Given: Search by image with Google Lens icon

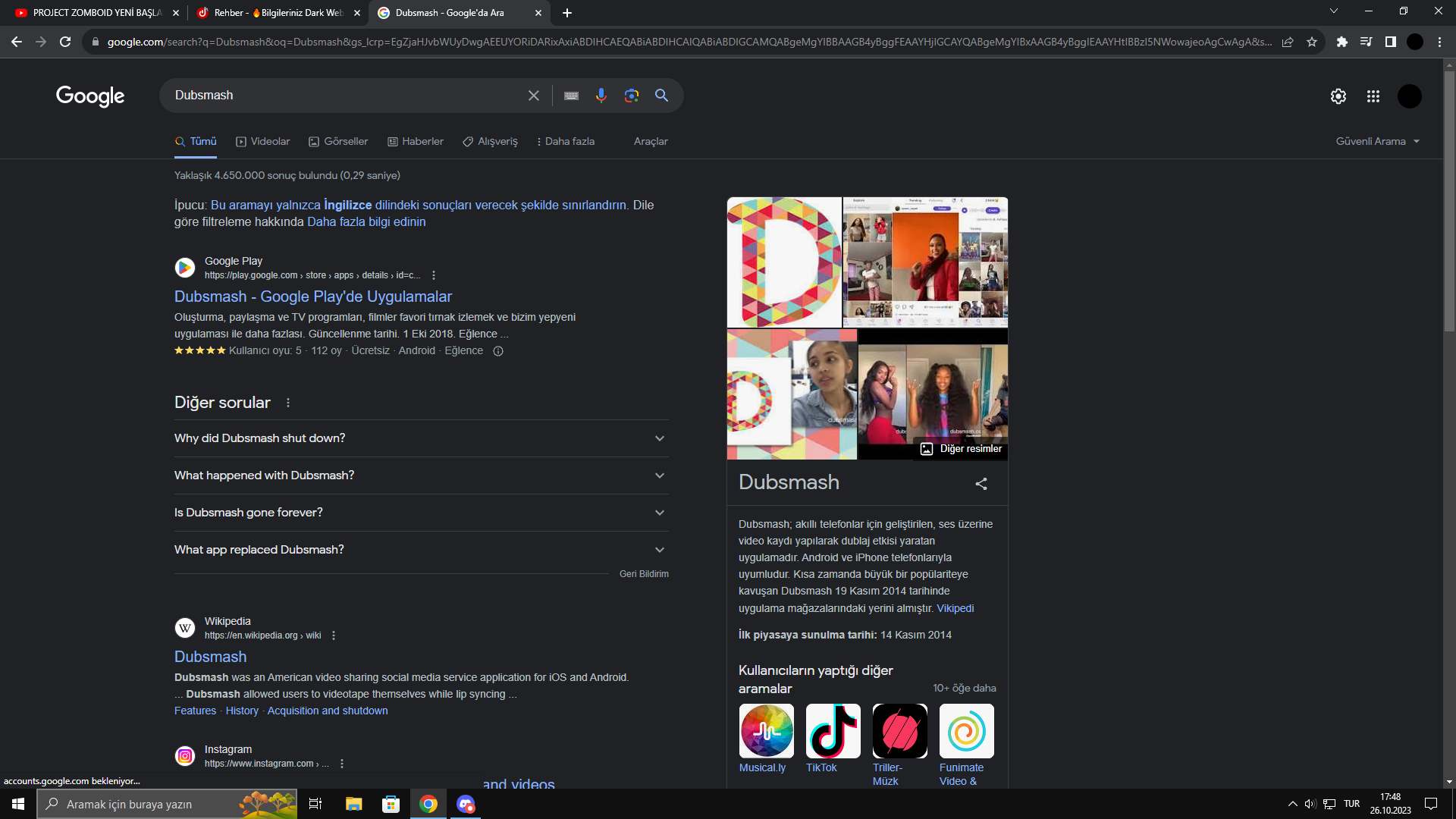Looking at the screenshot, I should 631,96.
